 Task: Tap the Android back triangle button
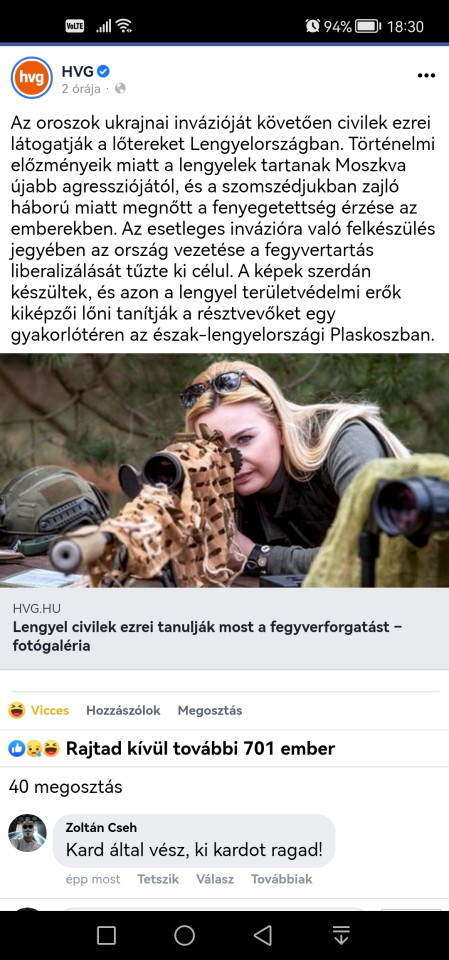click(x=263, y=935)
